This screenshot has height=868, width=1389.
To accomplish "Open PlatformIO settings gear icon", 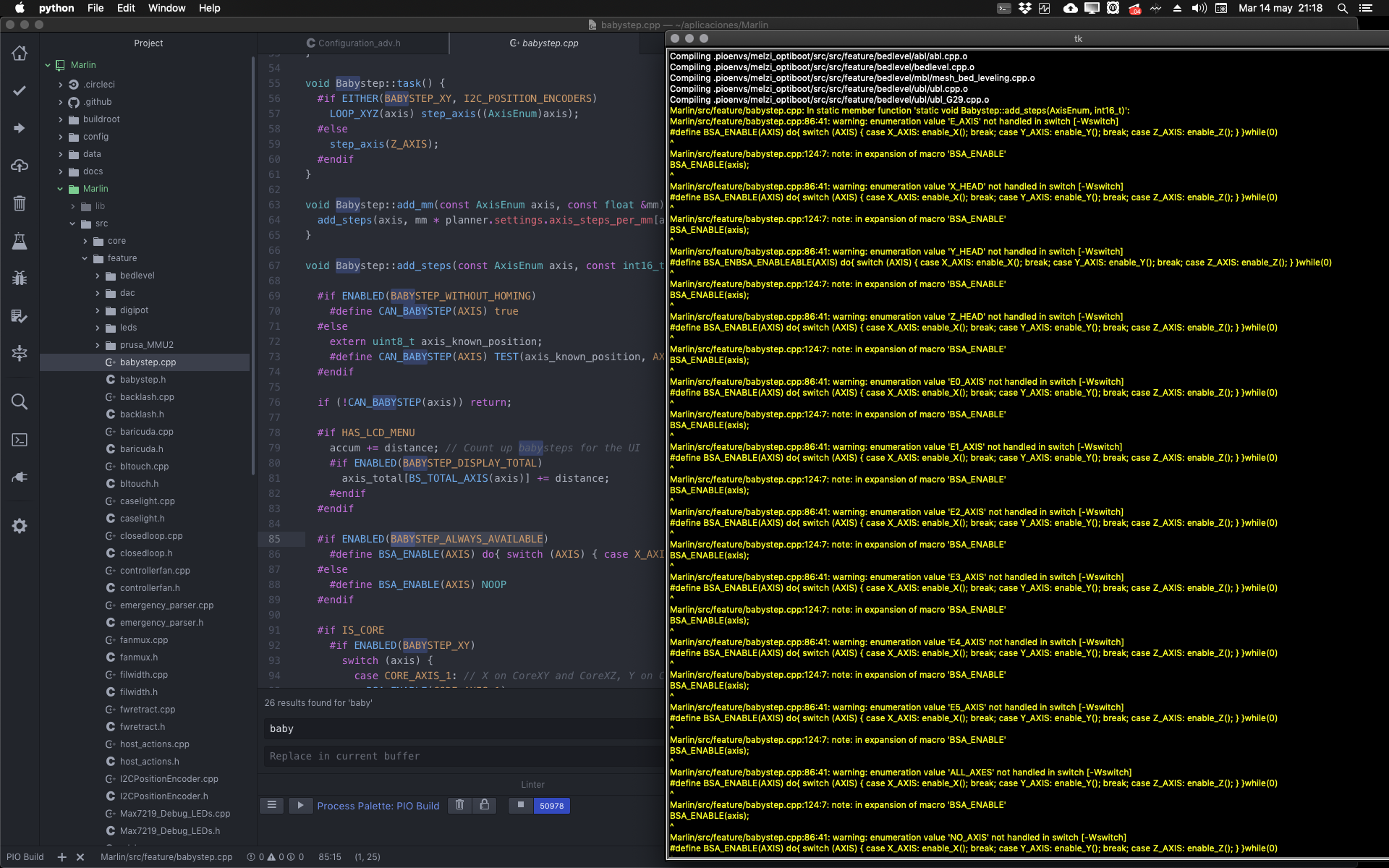I will [x=20, y=526].
